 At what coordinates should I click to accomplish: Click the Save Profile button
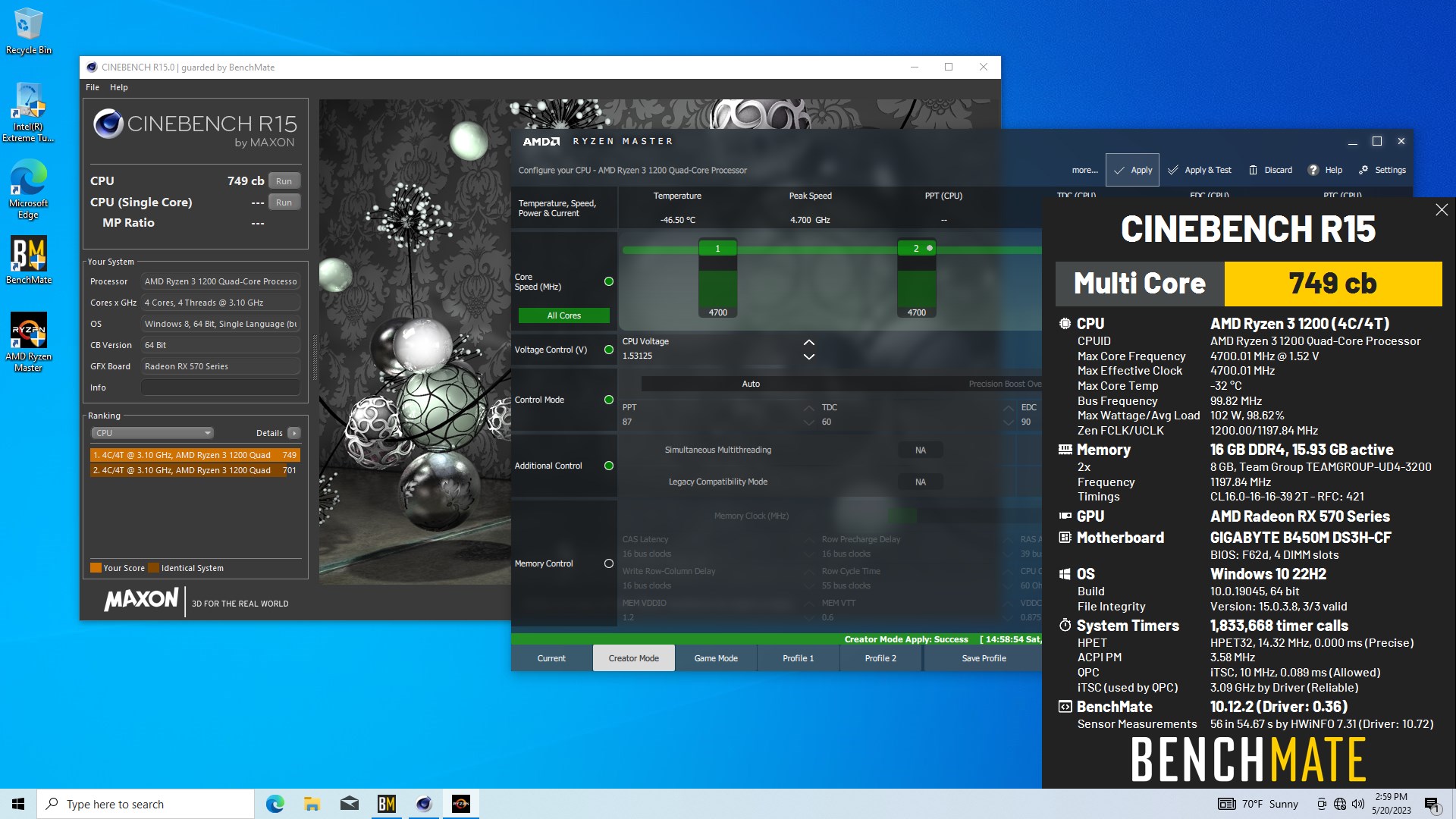pos(984,658)
